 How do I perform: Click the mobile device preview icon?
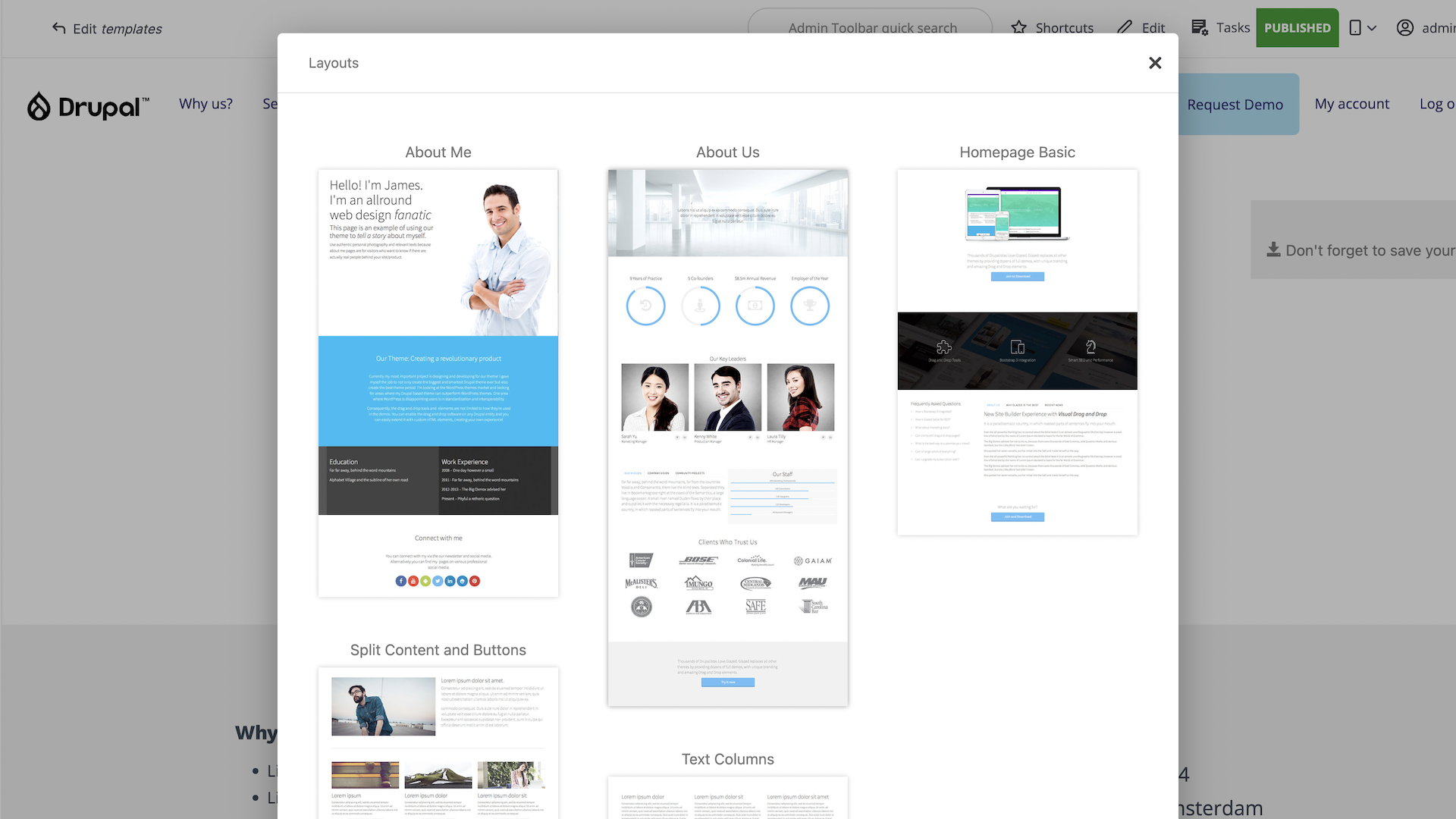tap(1355, 27)
